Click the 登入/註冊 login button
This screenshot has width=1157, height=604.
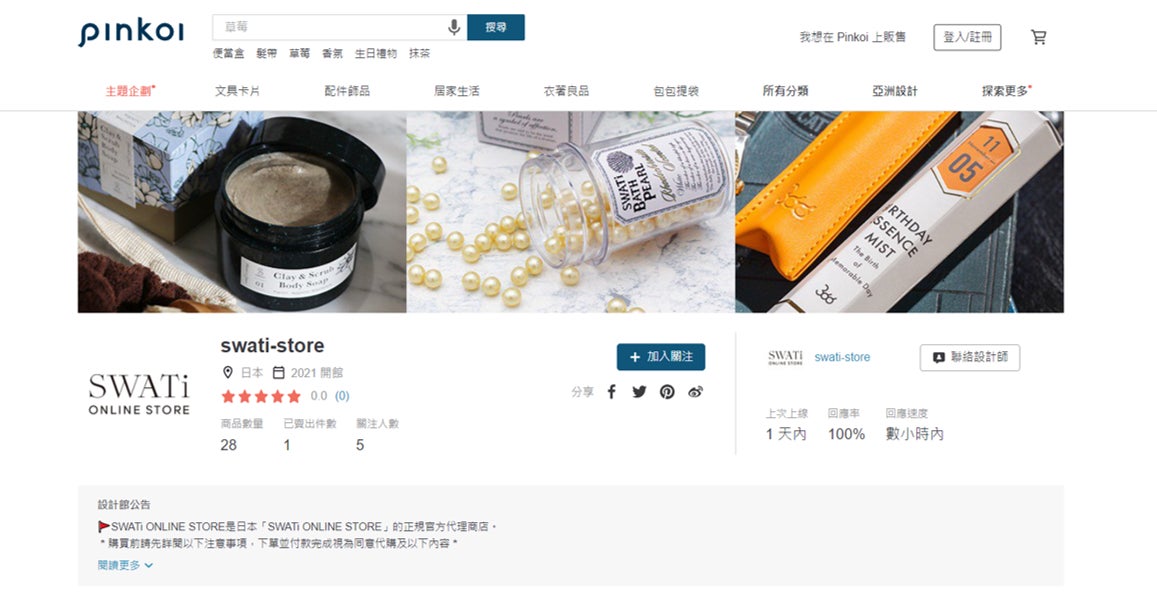pos(967,37)
